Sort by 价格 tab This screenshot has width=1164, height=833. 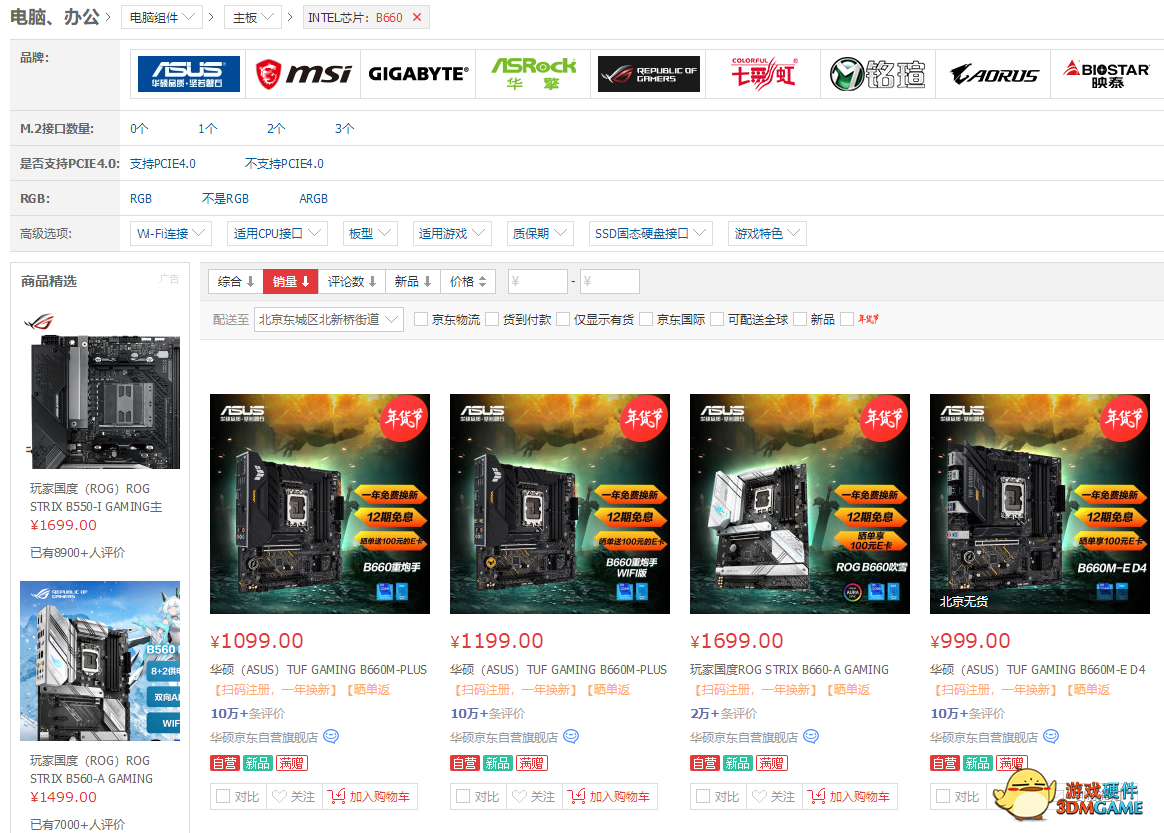tap(468, 281)
